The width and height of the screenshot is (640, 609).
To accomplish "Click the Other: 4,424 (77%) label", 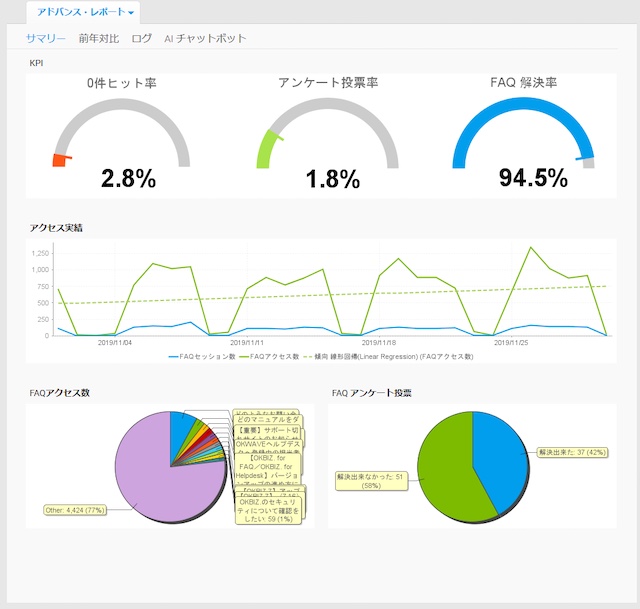I will pyautogui.click(x=76, y=509).
